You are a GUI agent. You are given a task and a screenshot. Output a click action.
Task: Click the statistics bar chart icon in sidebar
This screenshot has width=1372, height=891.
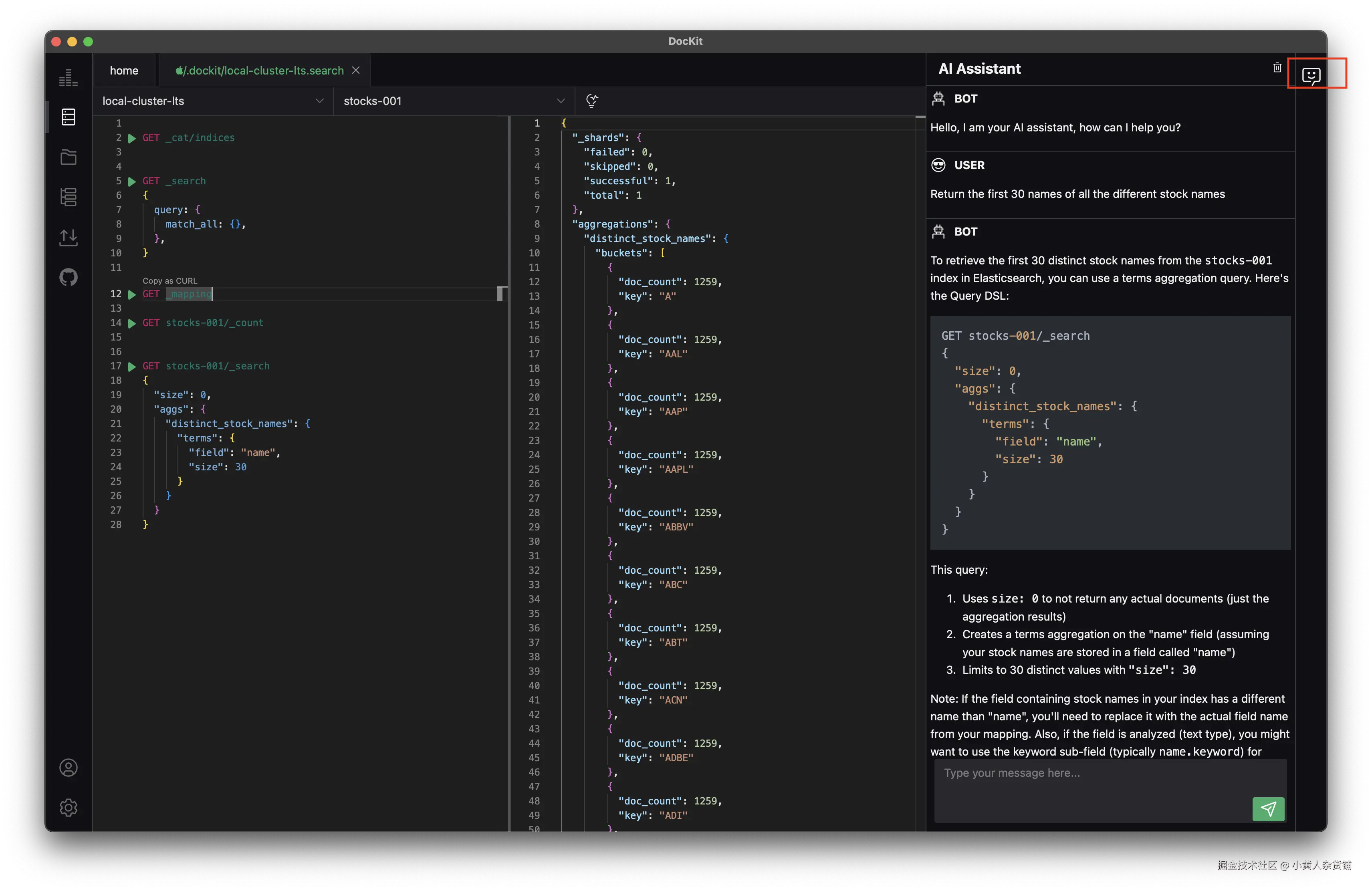[x=68, y=77]
